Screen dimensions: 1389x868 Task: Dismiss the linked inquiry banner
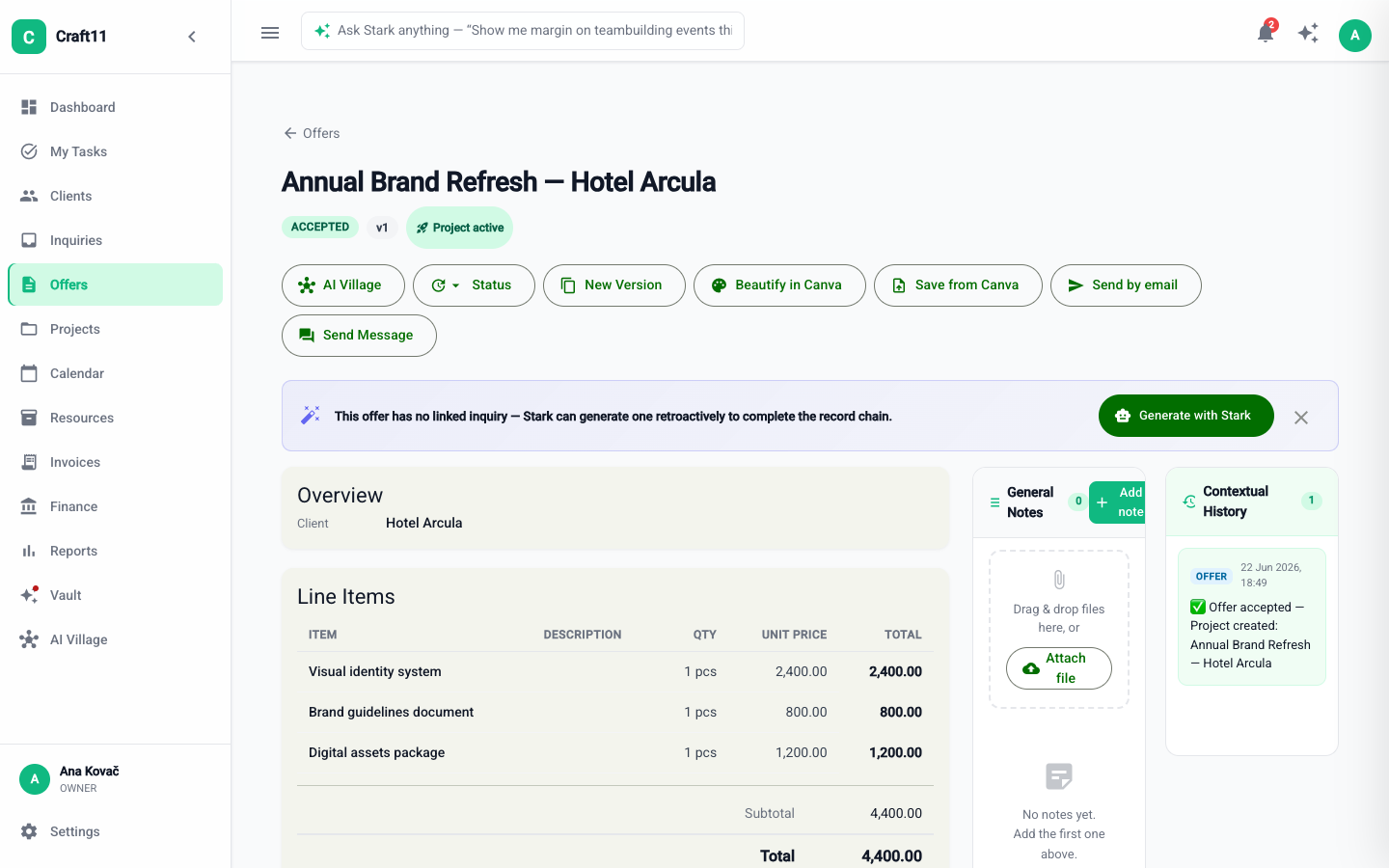point(1301,418)
